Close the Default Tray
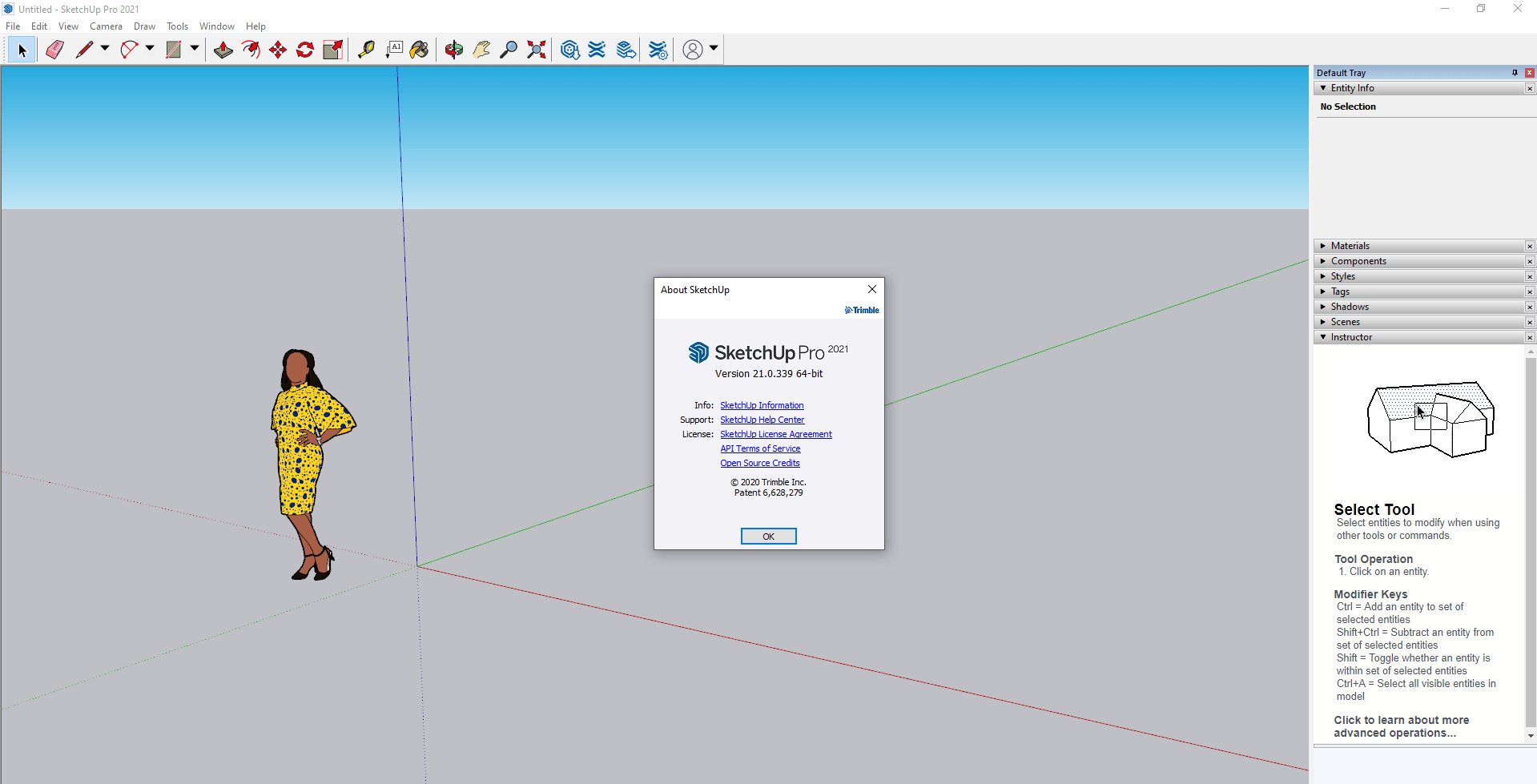This screenshot has width=1537, height=784. (1530, 73)
